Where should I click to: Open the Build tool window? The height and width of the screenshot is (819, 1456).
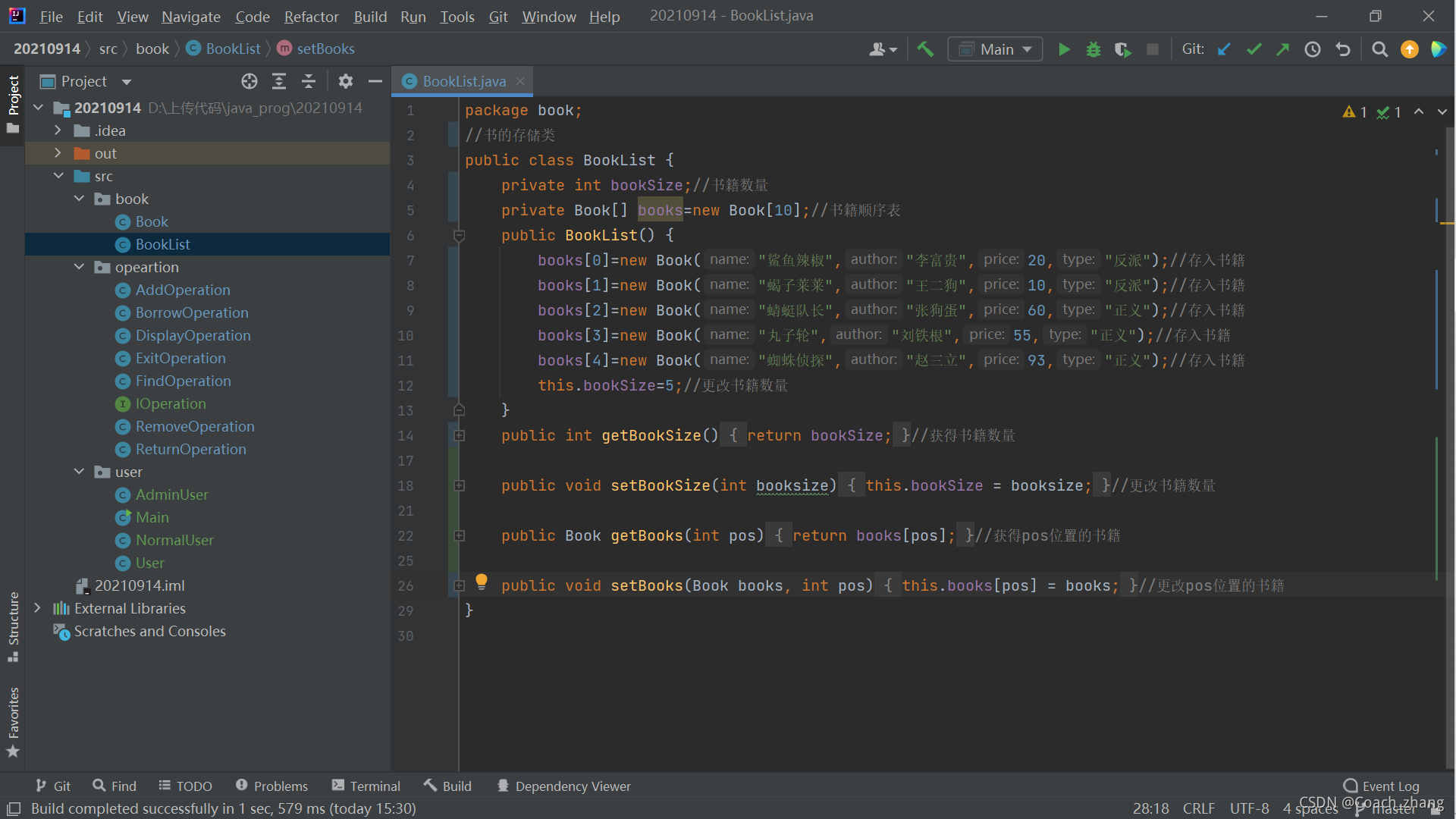coord(447,786)
